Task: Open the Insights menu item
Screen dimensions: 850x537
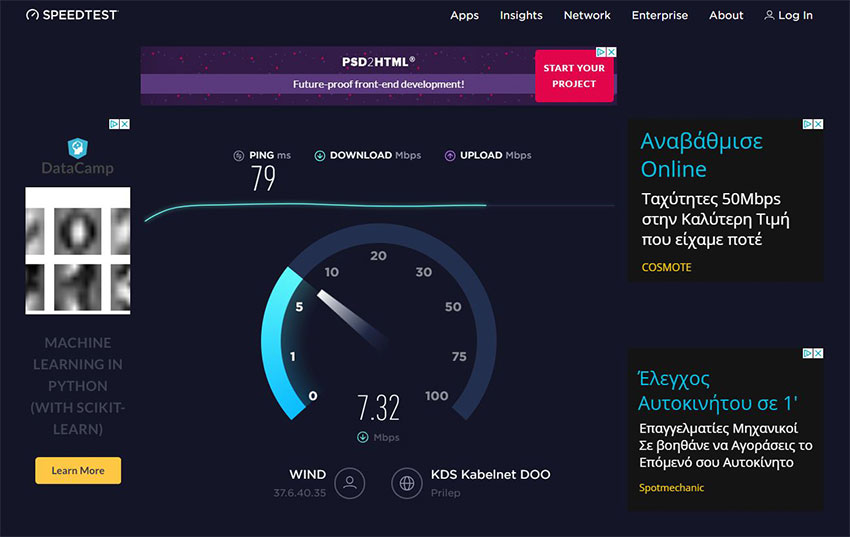Action: click(x=521, y=15)
